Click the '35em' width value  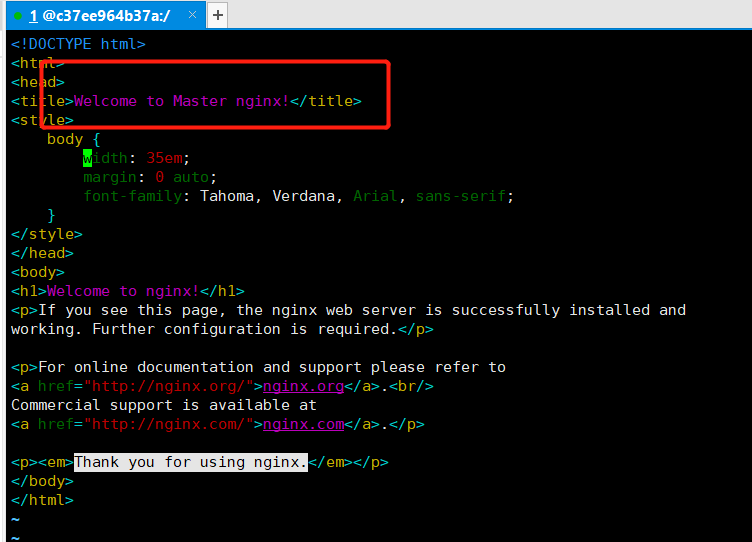pyautogui.click(x=164, y=158)
